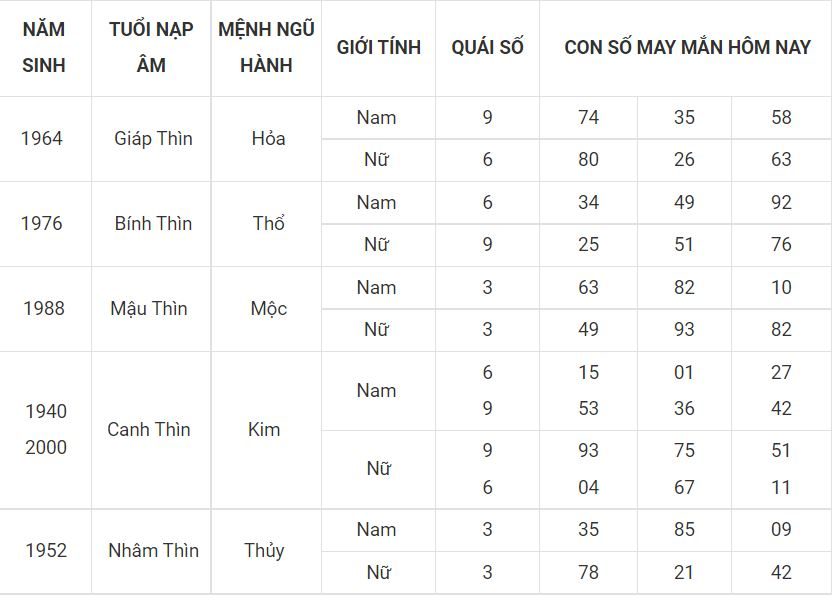Click the Giáp Thìn cell
Image resolution: width=836 pixels, height=600 pixels.
point(153,139)
